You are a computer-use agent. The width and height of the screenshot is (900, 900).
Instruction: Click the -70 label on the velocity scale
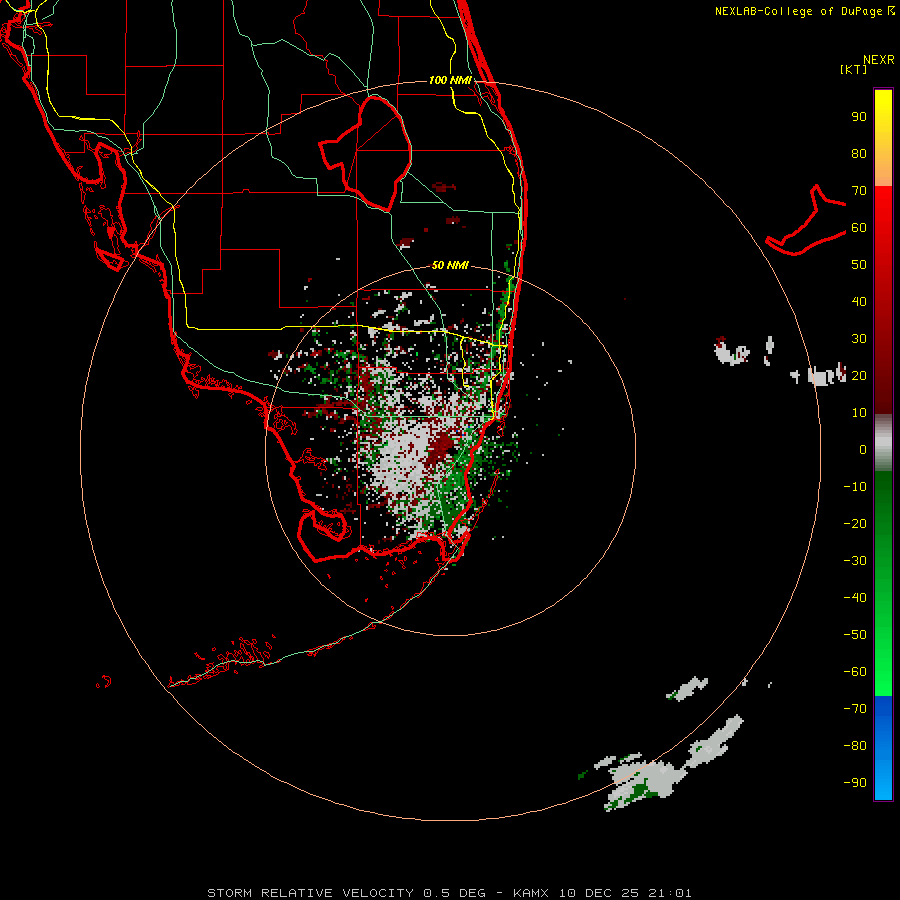855,708
